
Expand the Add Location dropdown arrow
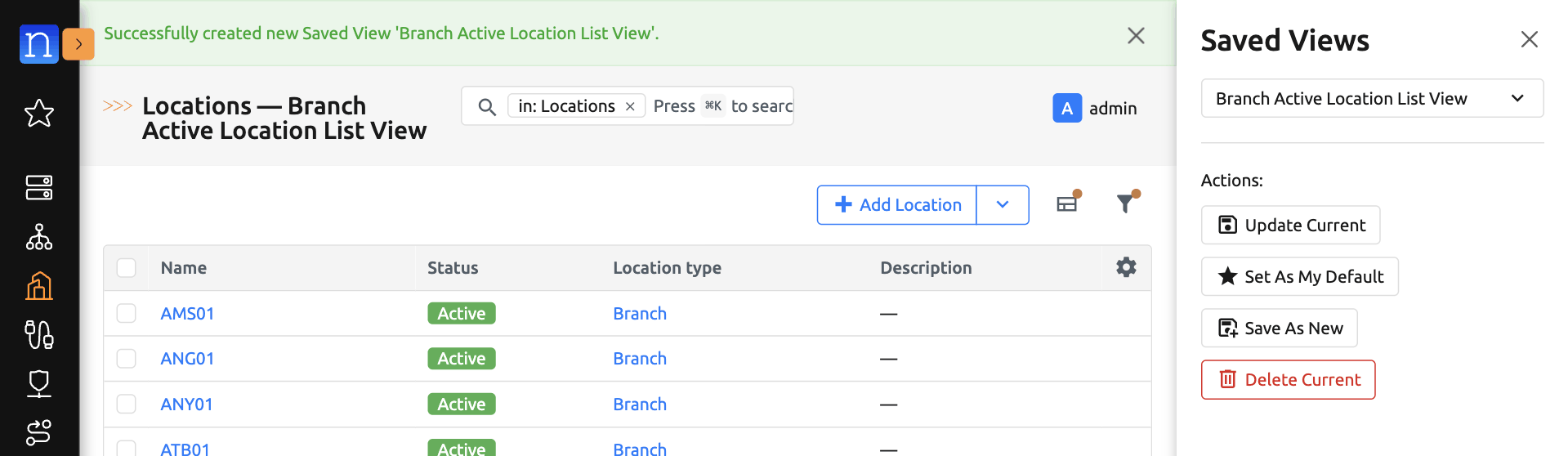(x=1003, y=204)
